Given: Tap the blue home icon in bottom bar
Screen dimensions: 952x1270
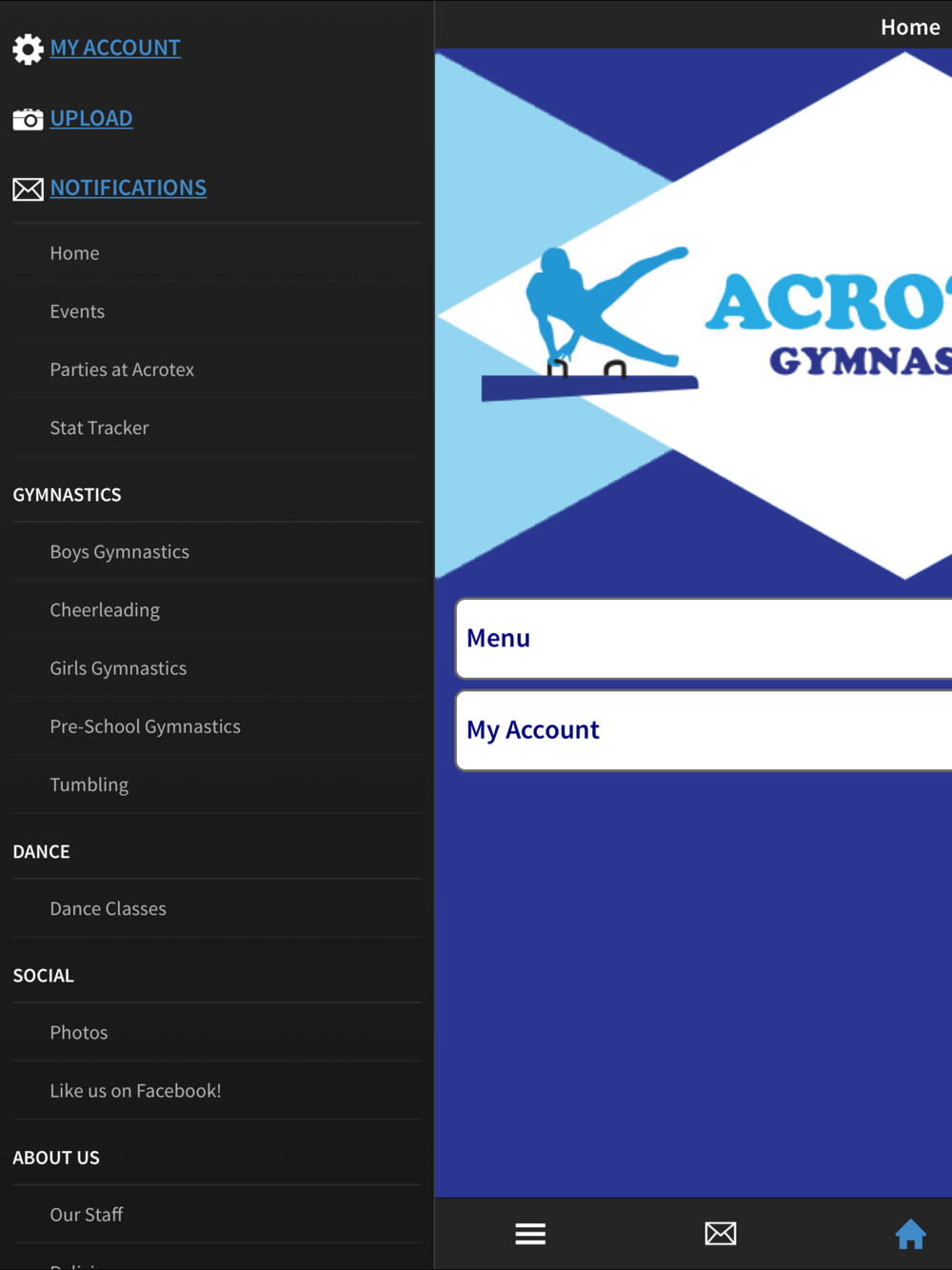Looking at the screenshot, I should click(x=910, y=1234).
